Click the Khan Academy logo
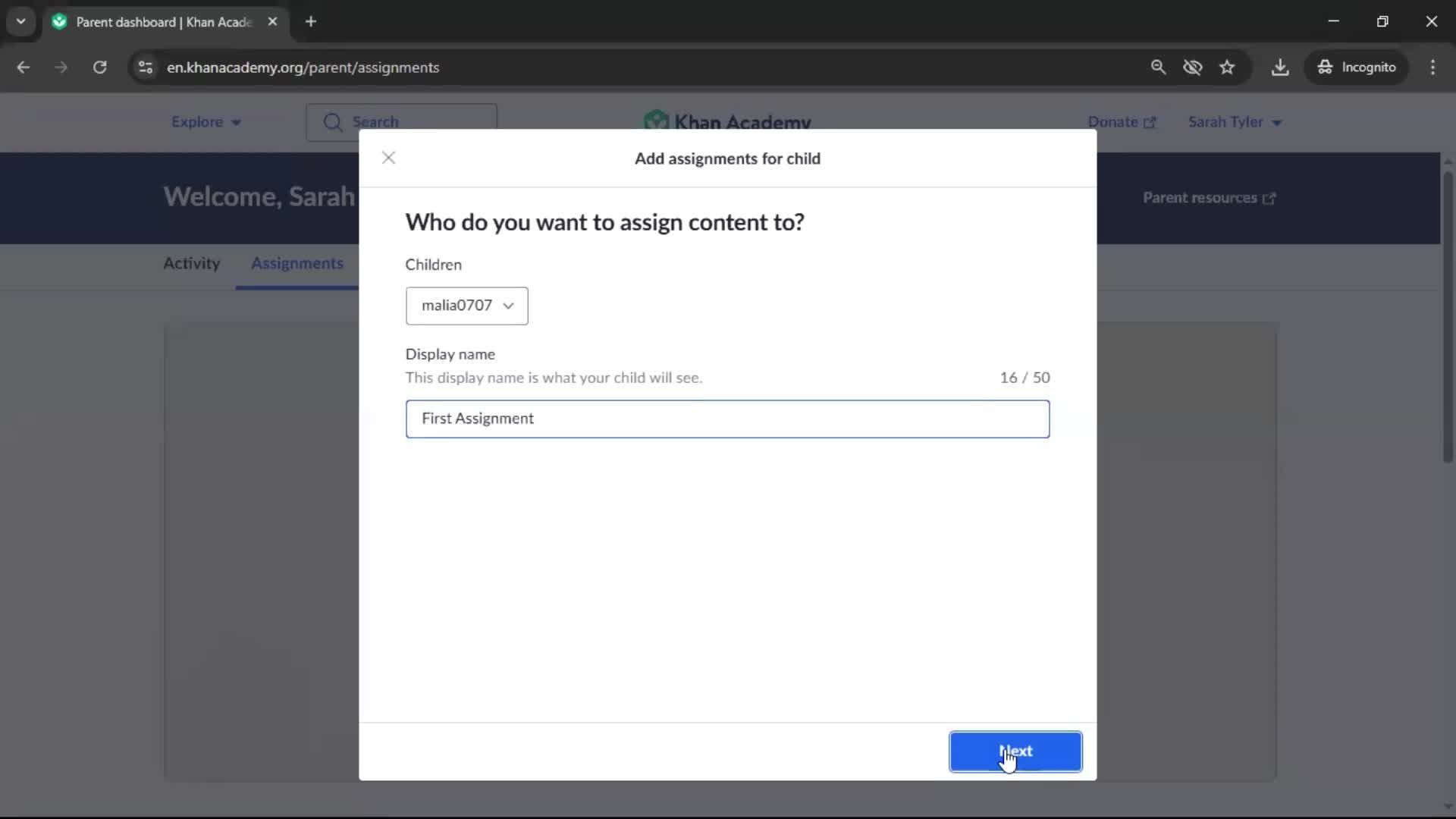This screenshot has height=819, width=1456. click(x=727, y=121)
